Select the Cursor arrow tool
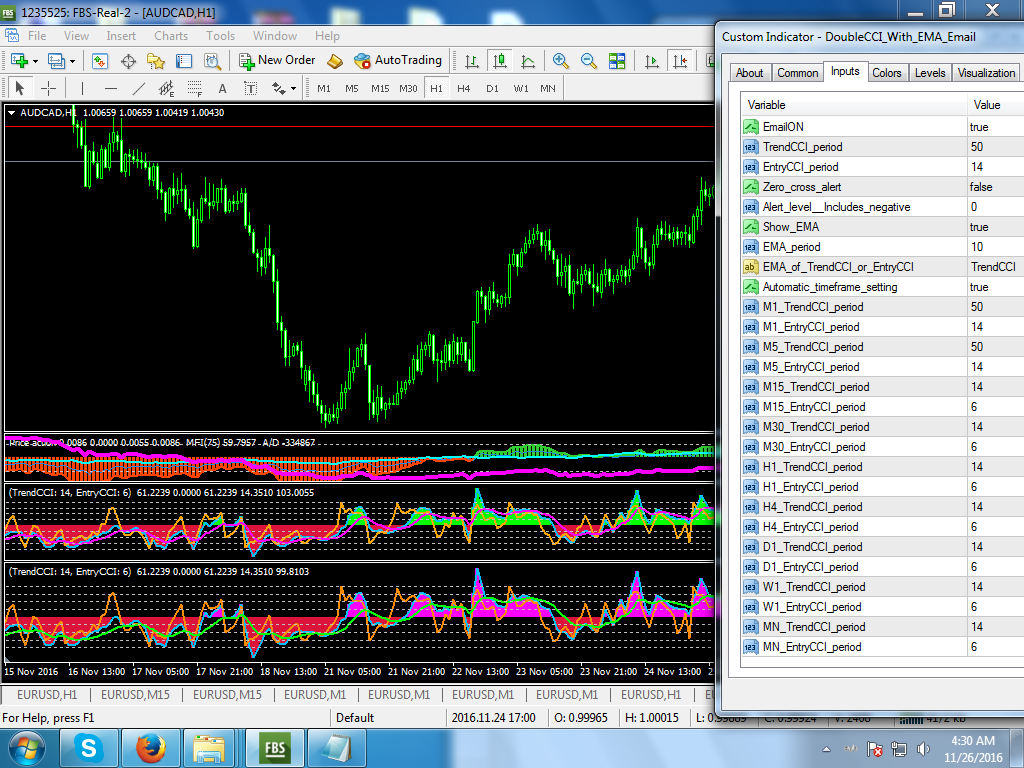 coord(20,88)
